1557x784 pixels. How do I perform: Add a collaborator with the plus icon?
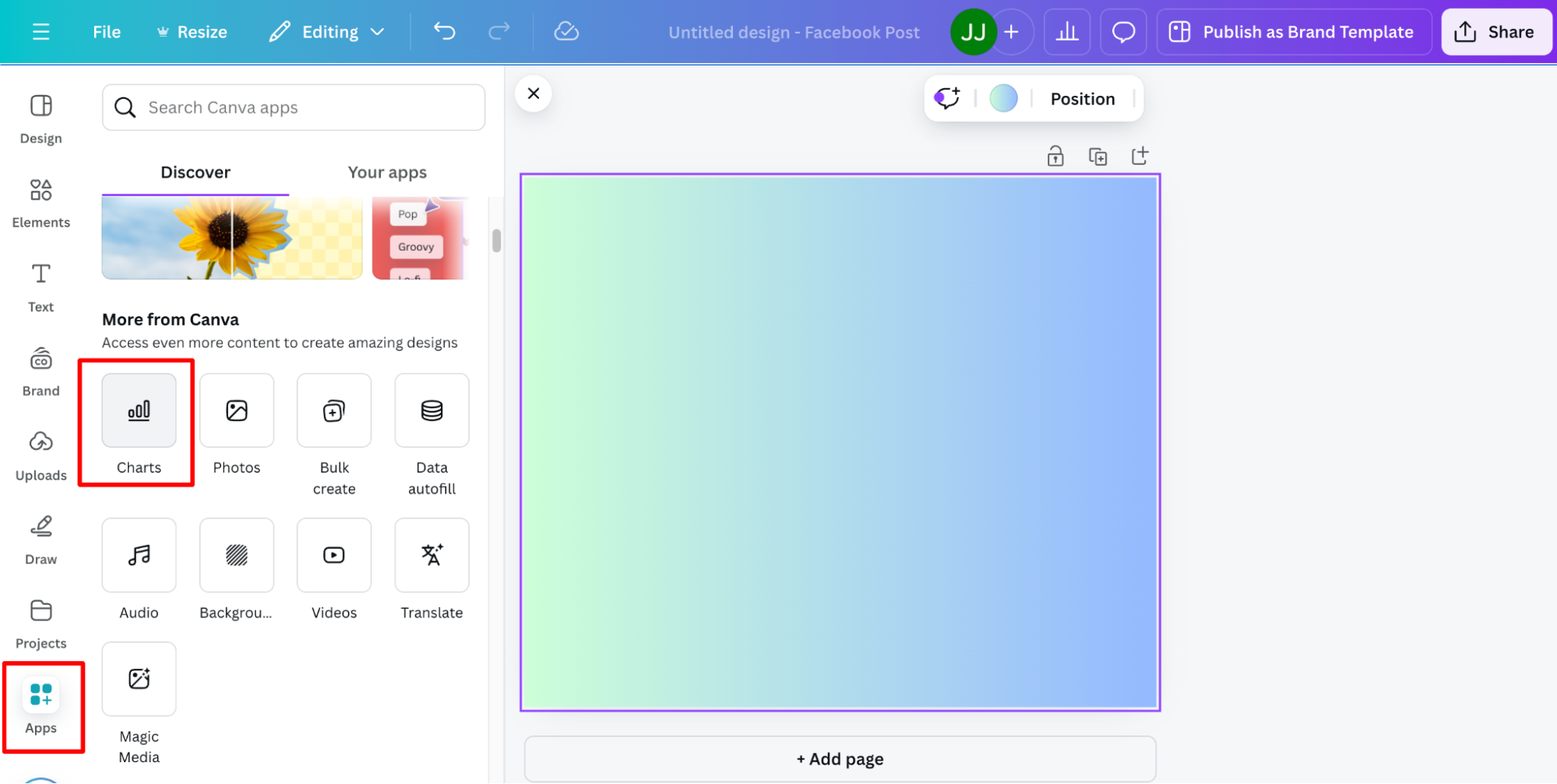tap(1011, 32)
